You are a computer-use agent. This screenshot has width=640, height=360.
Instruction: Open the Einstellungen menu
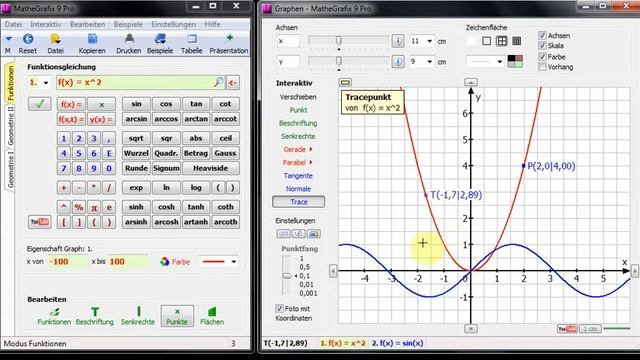point(173,24)
